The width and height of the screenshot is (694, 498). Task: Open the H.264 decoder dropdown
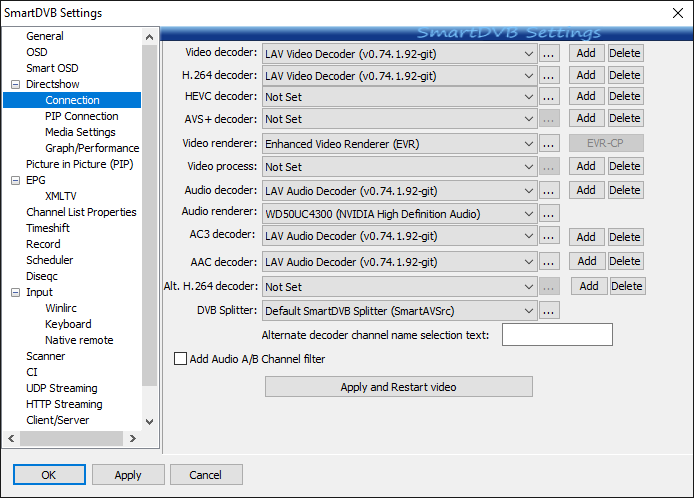[x=399, y=76]
